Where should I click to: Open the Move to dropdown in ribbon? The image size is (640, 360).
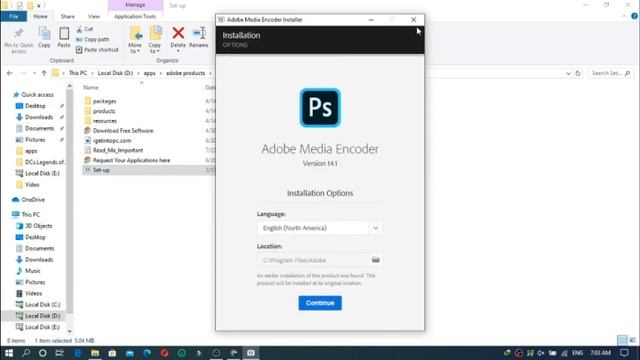(x=135, y=40)
